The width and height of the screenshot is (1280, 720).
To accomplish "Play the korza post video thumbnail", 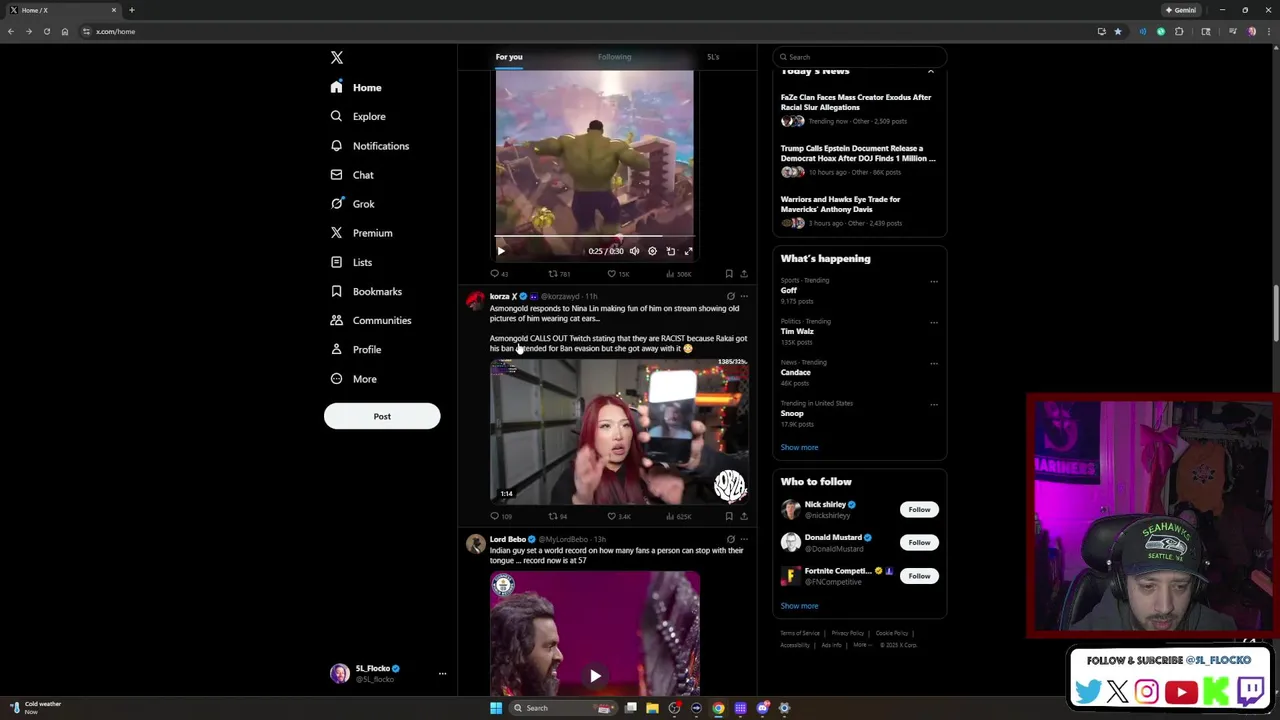I will click(619, 431).
